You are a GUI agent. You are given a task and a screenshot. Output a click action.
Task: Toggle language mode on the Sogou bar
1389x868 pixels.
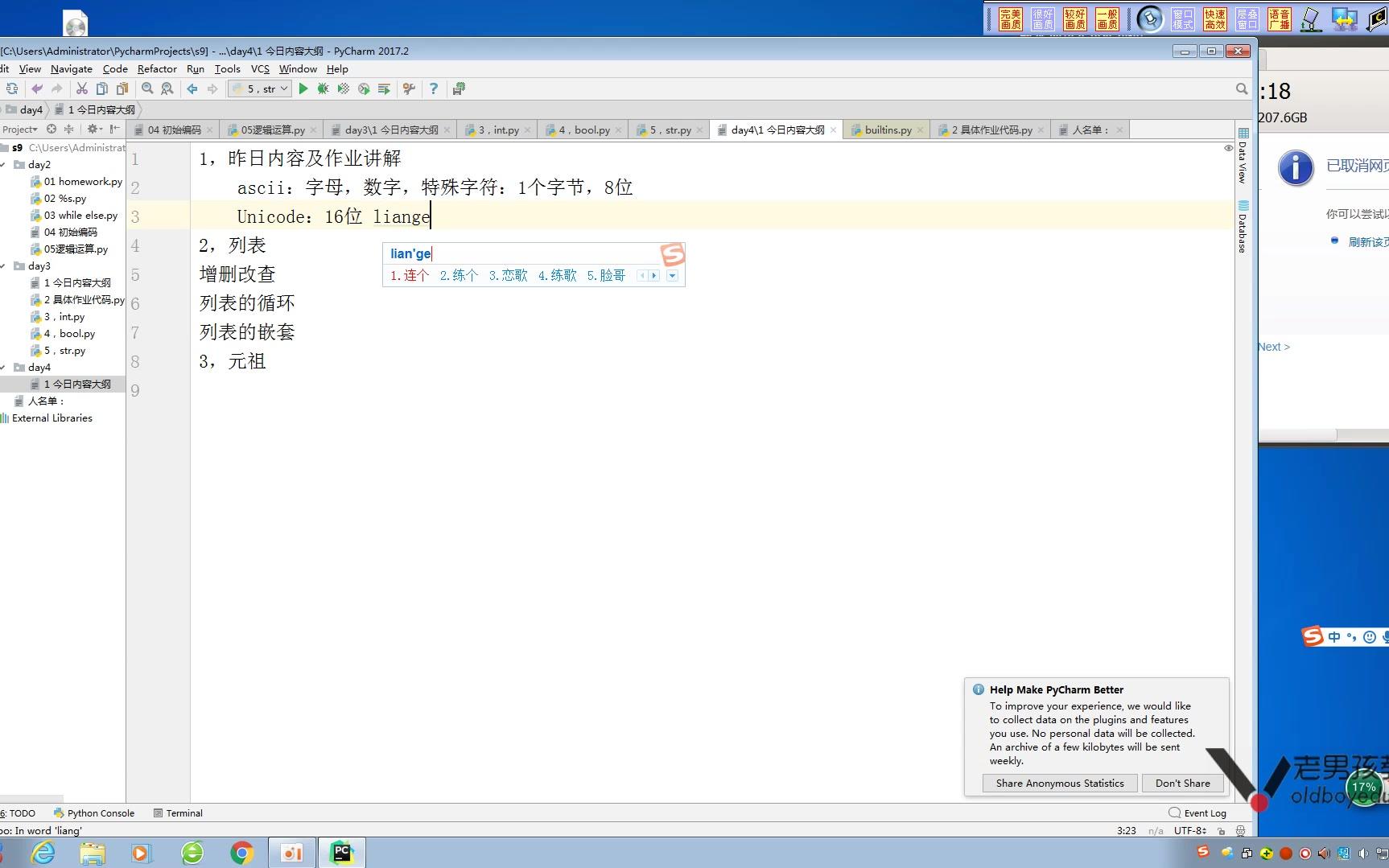pyautogui.click(x=1333, y=636)
